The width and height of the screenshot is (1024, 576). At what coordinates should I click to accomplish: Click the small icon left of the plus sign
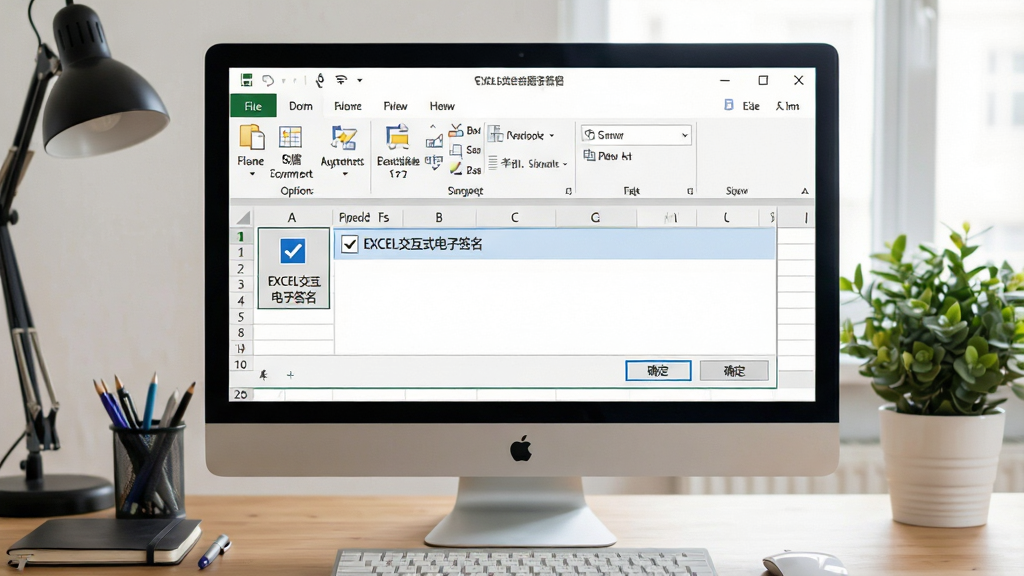pos(263,375)
